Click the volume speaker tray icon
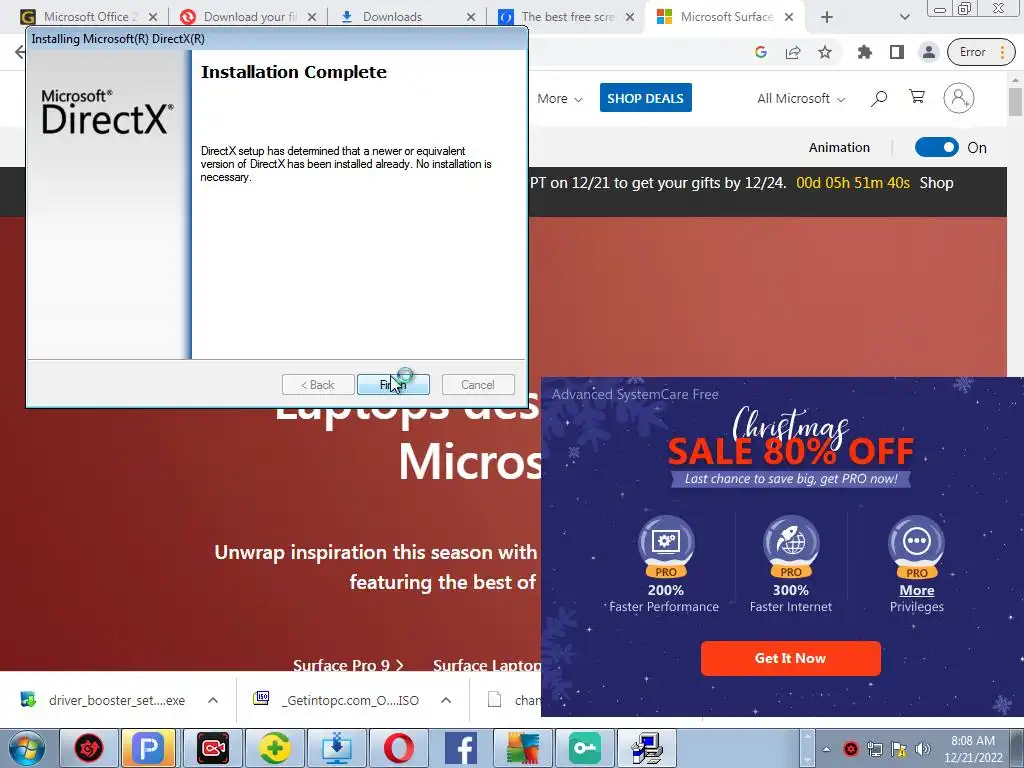1024x768 pixels. (x=923, y=749)
